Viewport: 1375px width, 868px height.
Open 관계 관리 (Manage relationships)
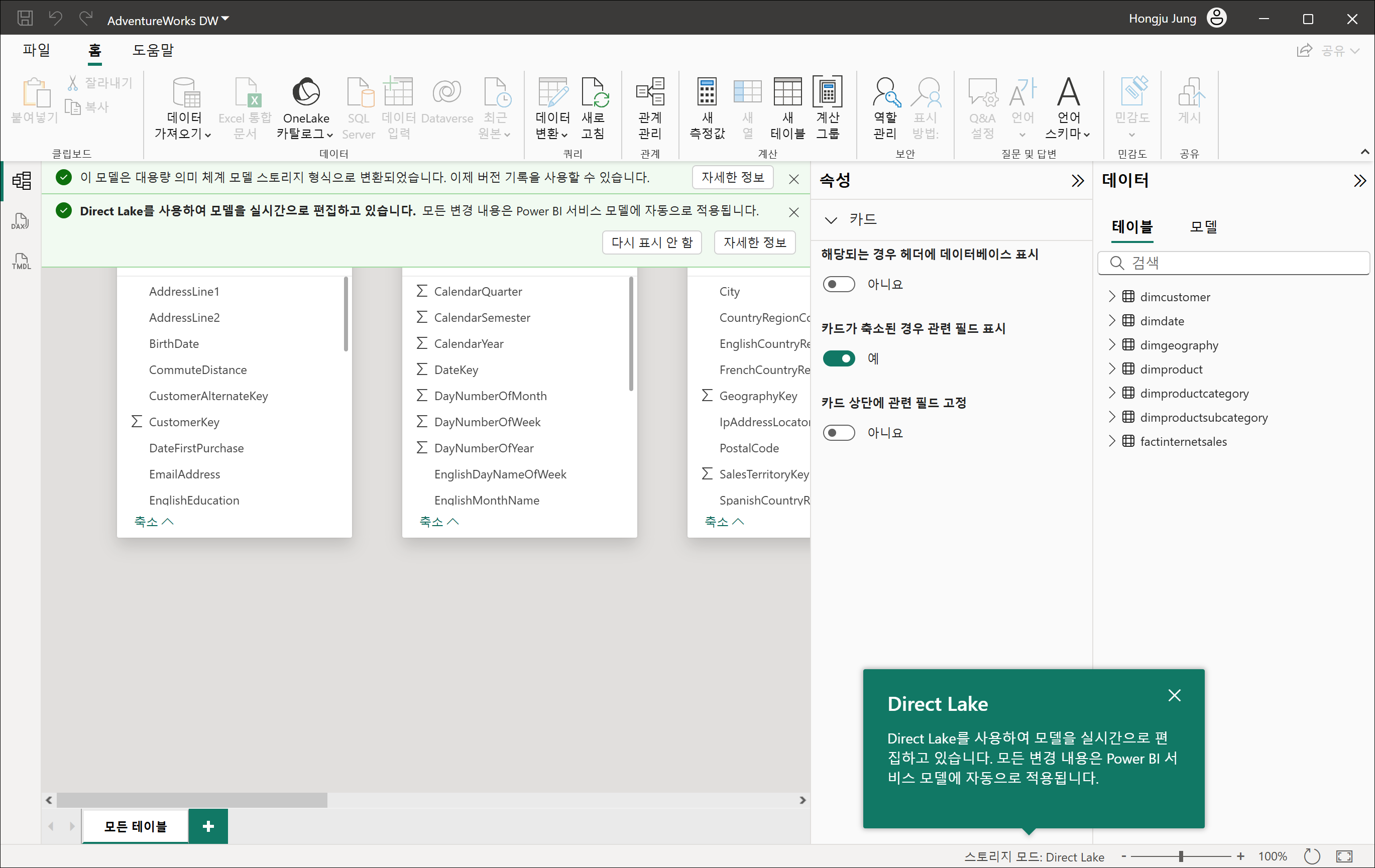coord(650,108)
